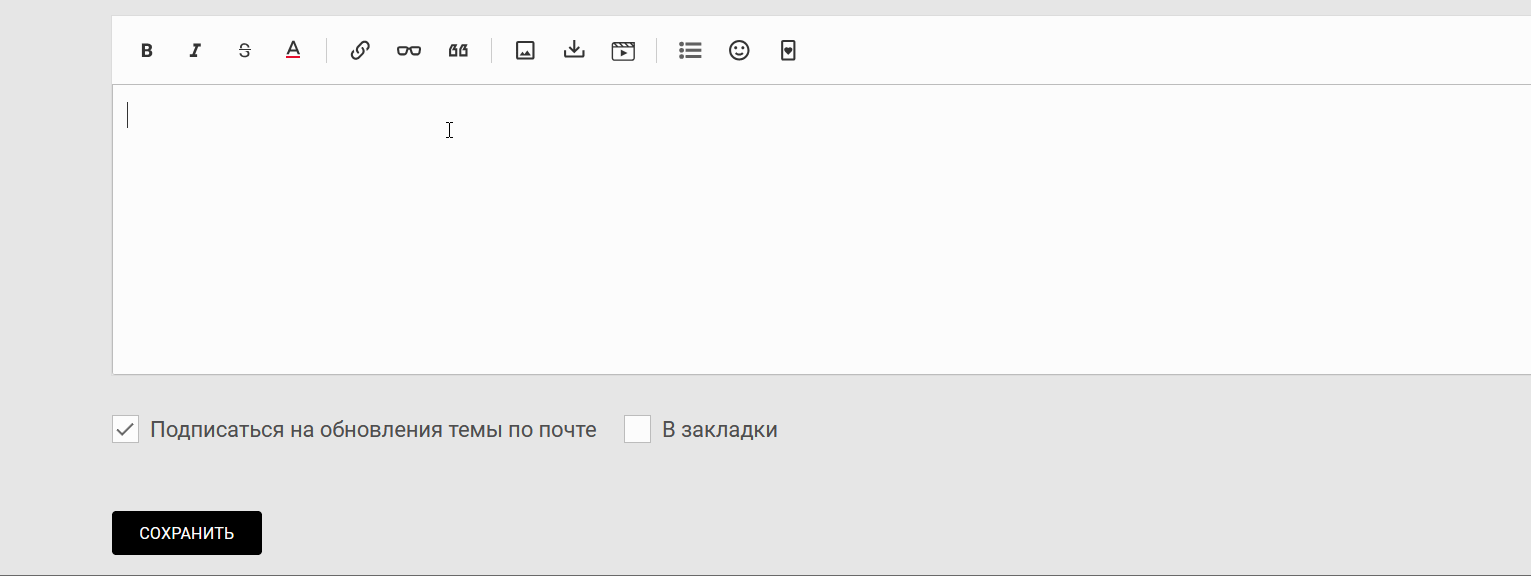Insert a bulleted list
1531x576 pixels.
point(690,50)
